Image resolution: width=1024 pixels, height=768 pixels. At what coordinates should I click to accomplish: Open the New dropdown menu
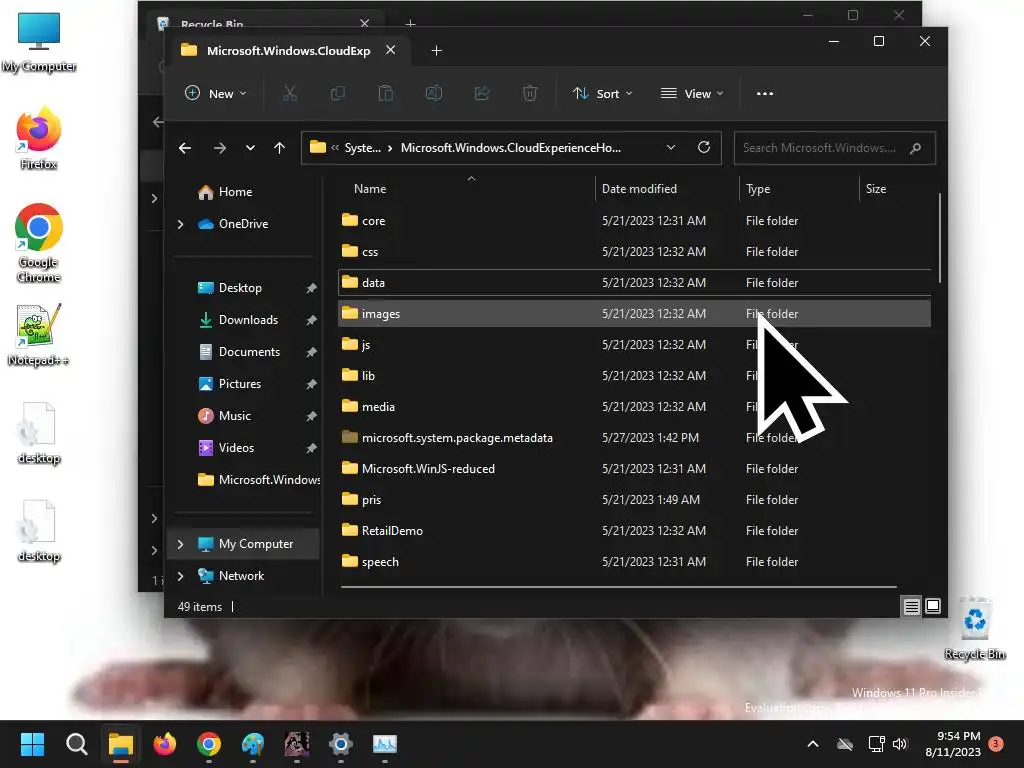216,93
